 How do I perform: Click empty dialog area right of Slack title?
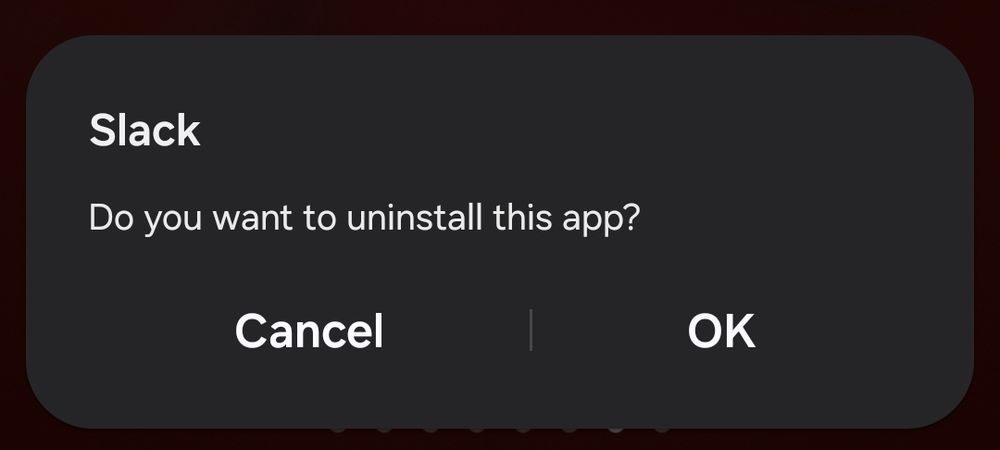[x=574, y=131]
